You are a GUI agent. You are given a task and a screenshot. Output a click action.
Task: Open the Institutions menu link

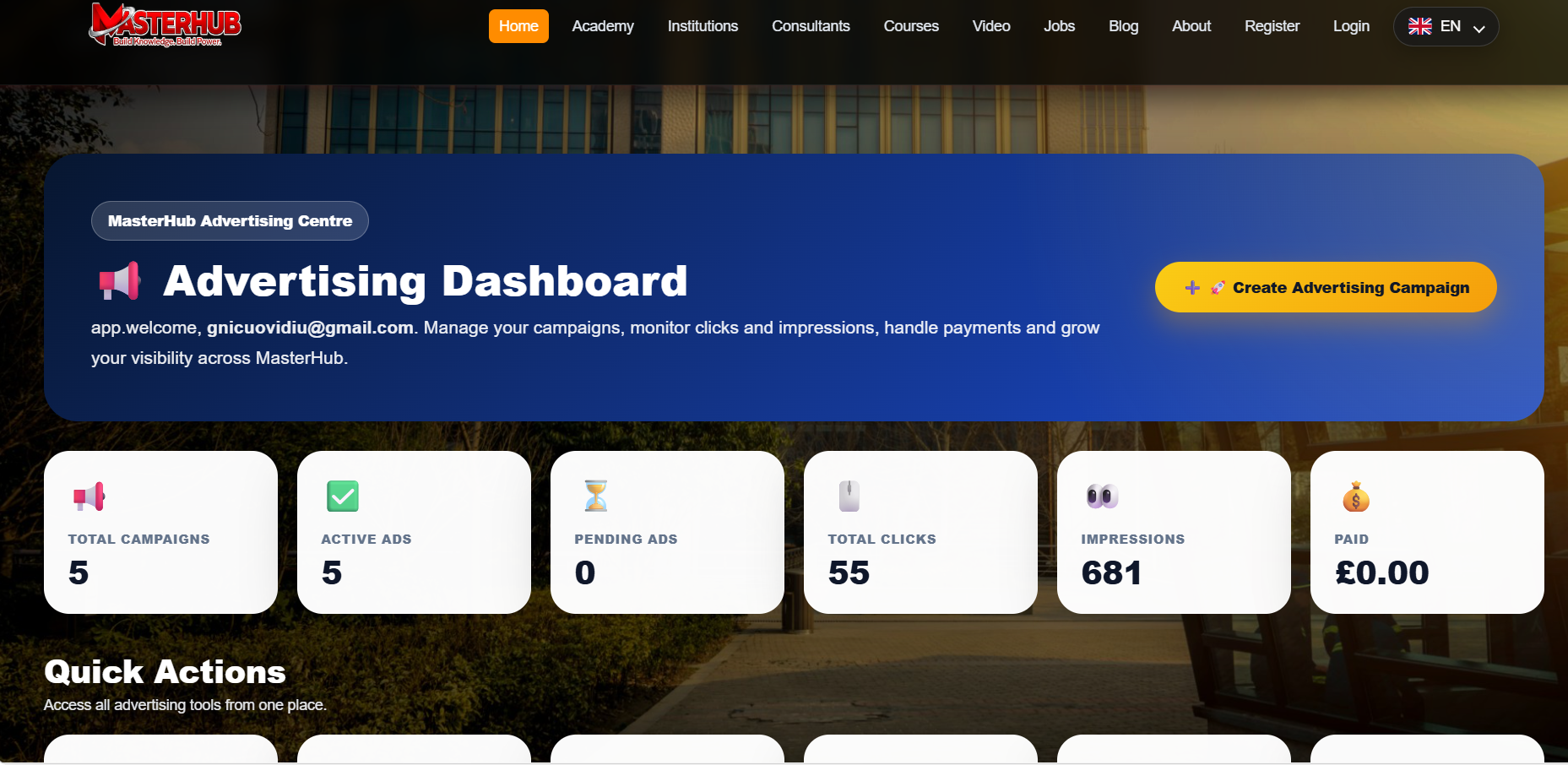pyautogui.click(x=703, y=26)
